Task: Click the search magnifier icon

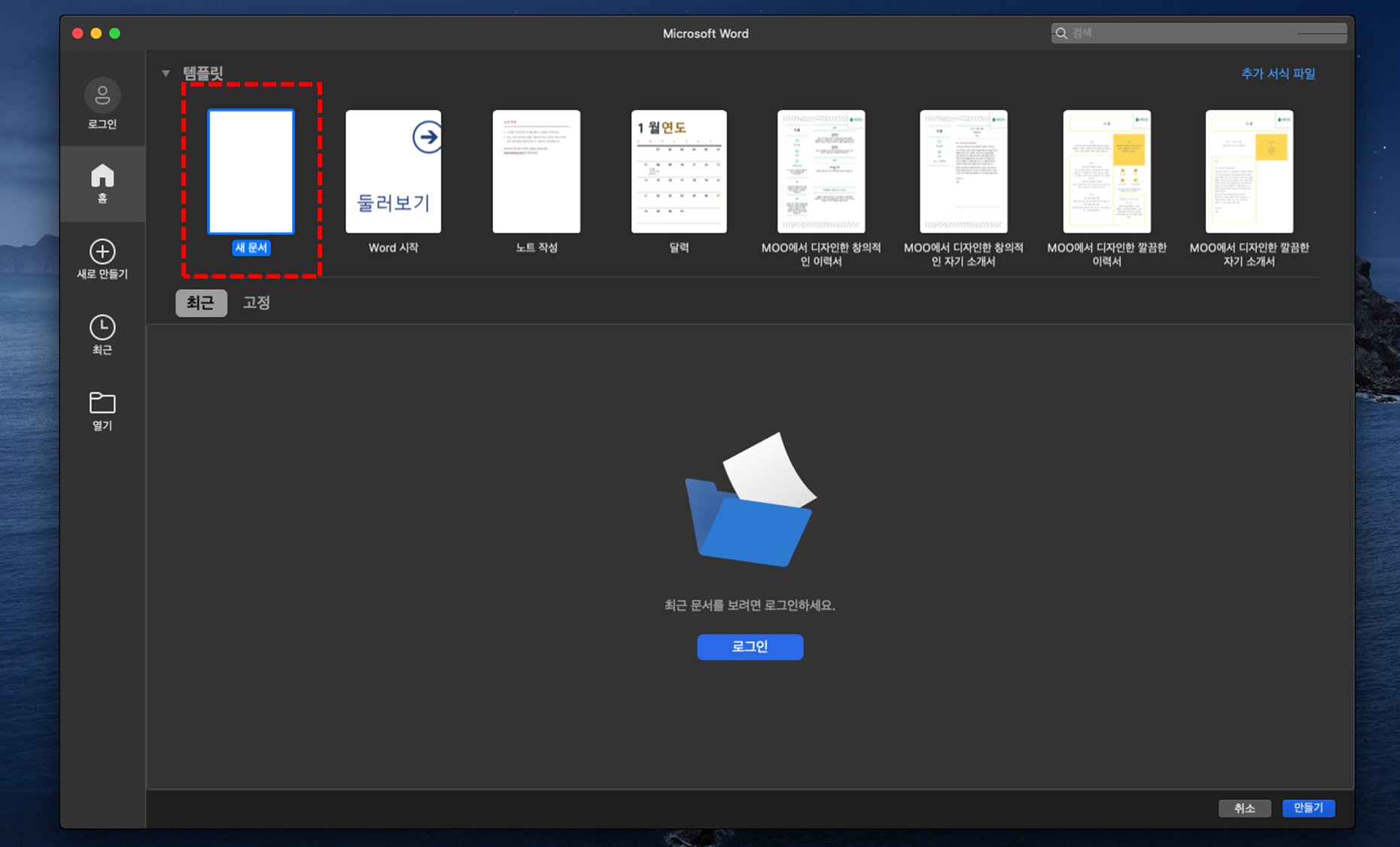Action: [x=1061, y=33]
